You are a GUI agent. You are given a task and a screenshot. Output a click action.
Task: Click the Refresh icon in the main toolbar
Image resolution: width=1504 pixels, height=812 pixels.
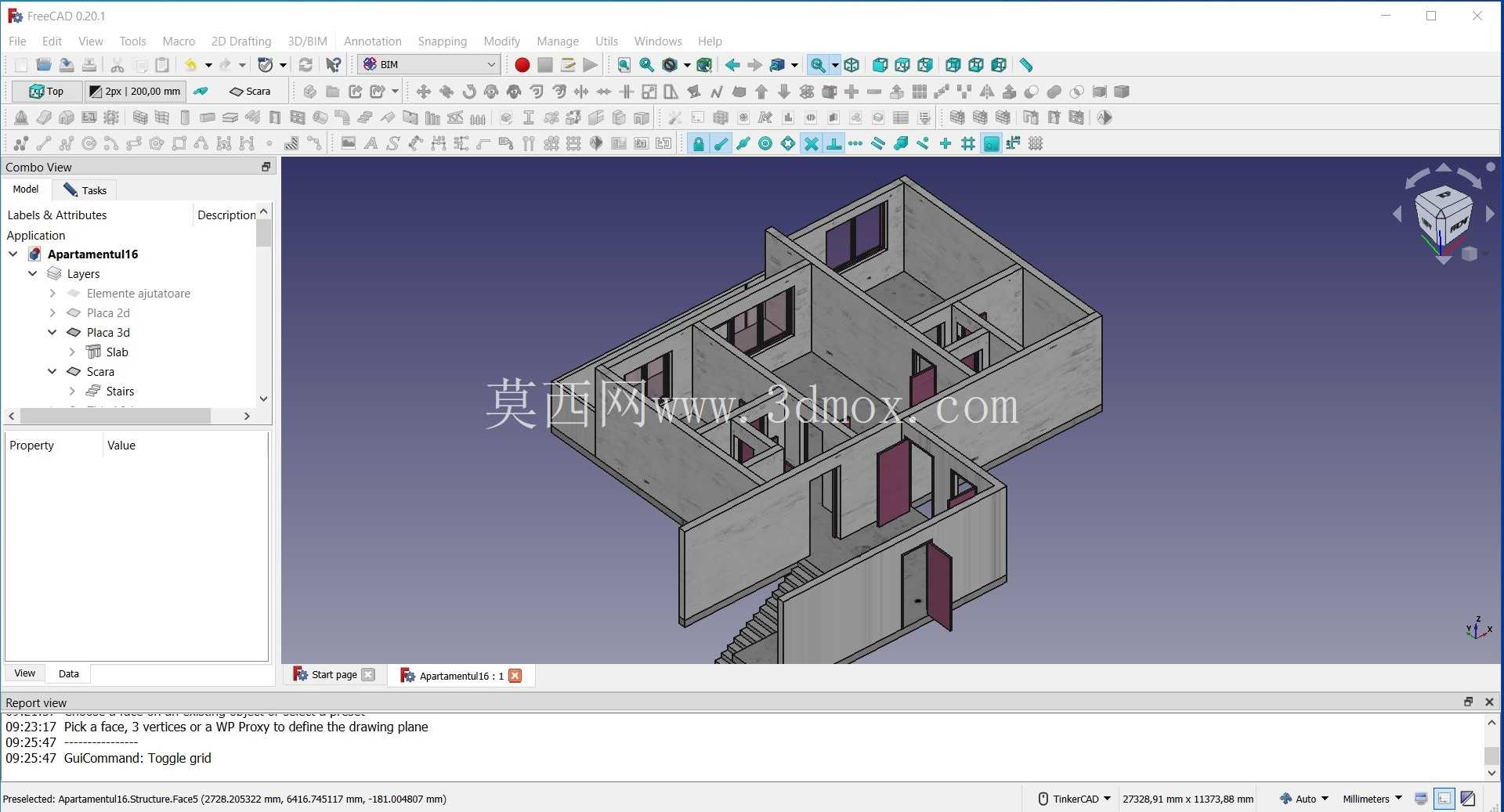pyautogui.click(x=306, y=65)
